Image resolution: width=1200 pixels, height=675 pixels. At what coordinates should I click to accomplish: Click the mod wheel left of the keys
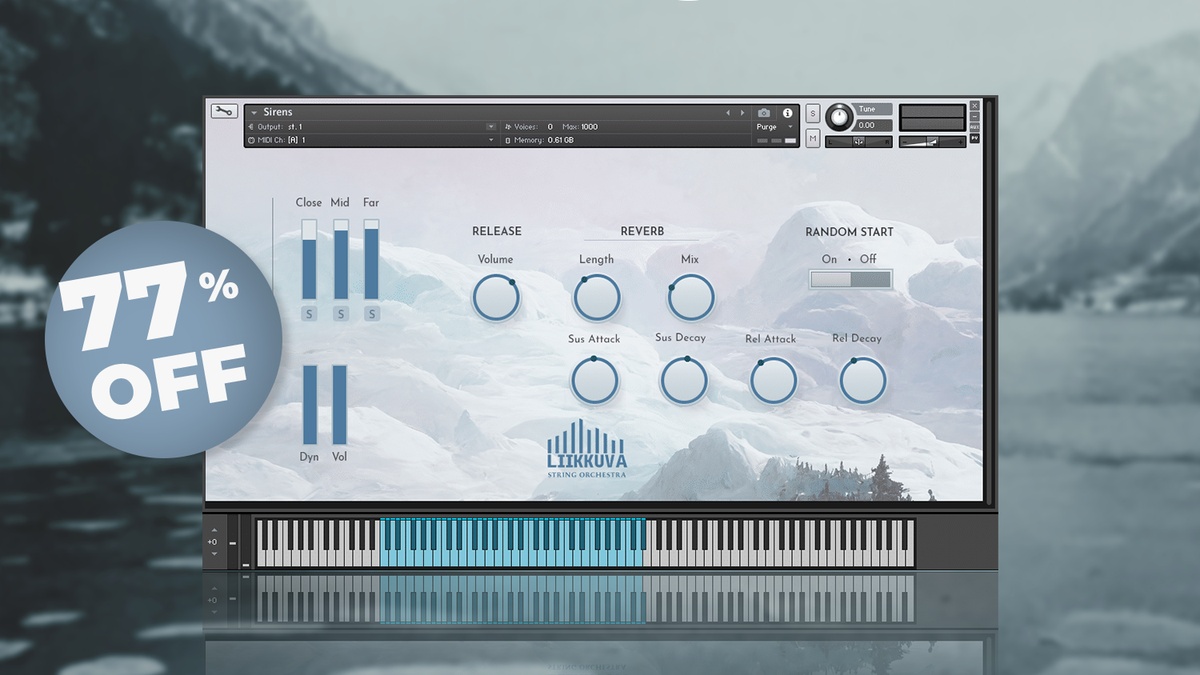click(x=246, y=543)
